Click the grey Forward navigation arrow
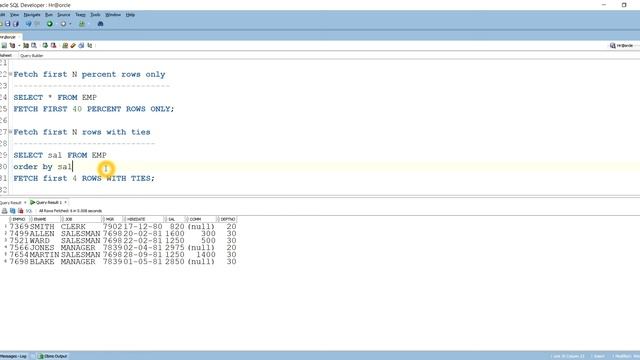Viewport: 640px width, 360px height. [x=63, y=24]
